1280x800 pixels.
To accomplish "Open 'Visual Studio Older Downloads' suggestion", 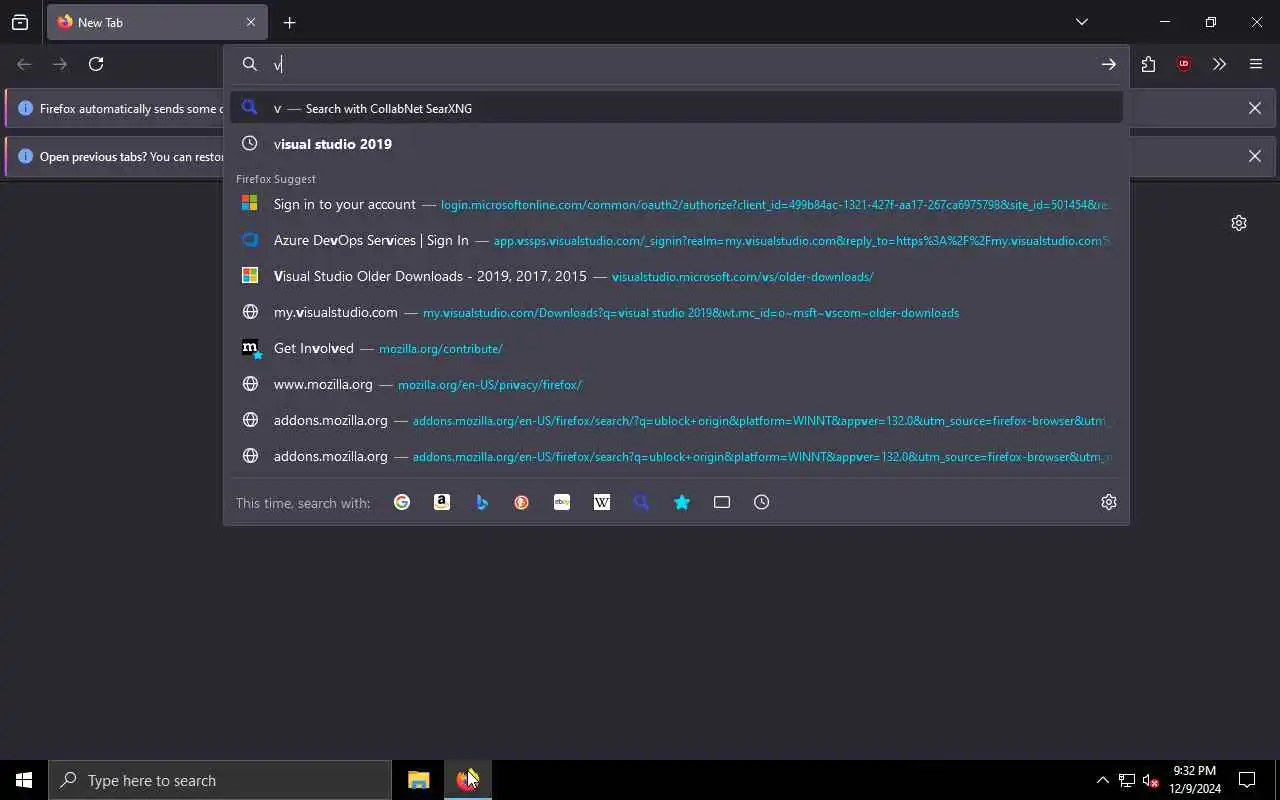I will [x=676, y=276].
